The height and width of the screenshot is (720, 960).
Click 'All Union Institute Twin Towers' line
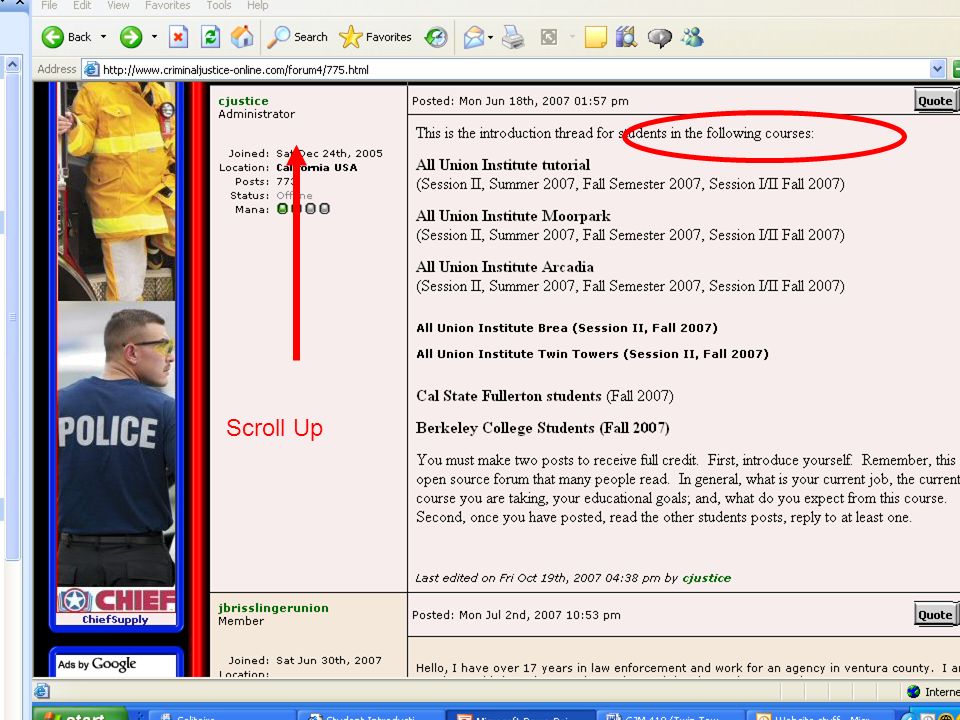click(x=592, y=354)
